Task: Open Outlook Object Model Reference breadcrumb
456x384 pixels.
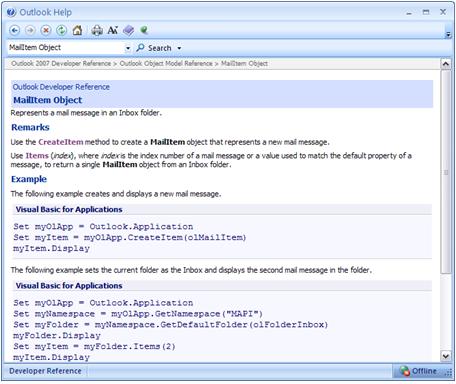Action: click(x=166, y=63)
